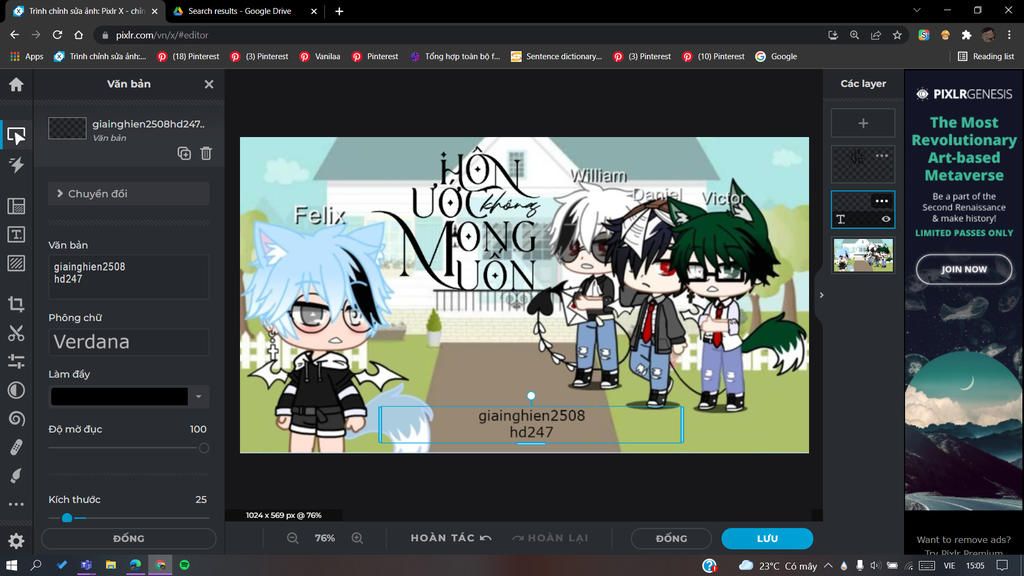Edit the Văn bản text box
Viewport: 1024px width, 576px height.
point(129,276)
